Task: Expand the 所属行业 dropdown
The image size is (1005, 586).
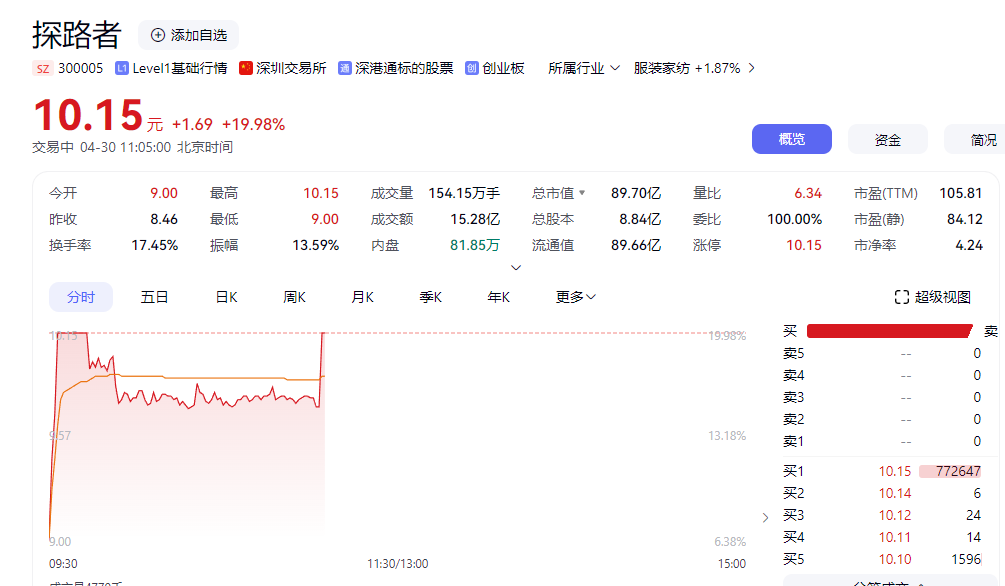Action: click(x=583, y=68)
